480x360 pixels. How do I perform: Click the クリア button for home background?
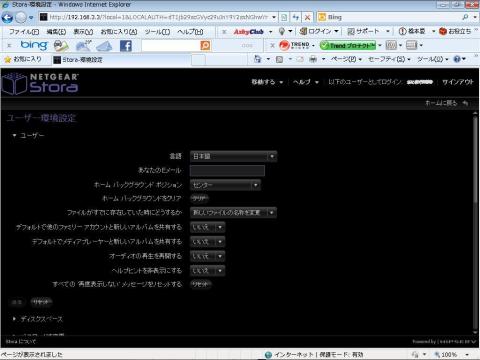(199, 198)
